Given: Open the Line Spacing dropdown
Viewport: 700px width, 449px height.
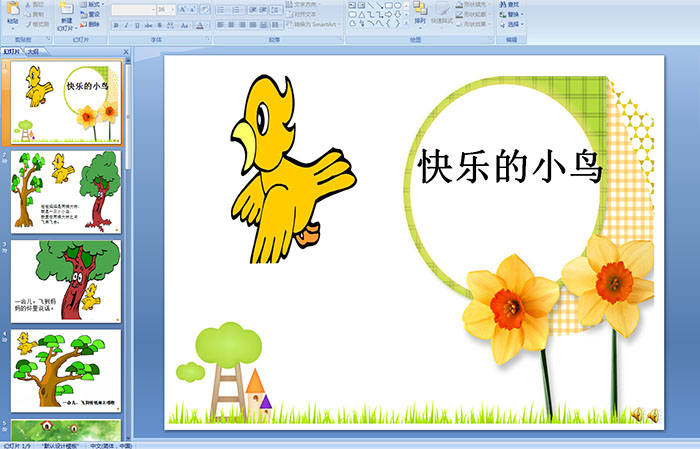Looking at the screenshot, I should 276,9.
